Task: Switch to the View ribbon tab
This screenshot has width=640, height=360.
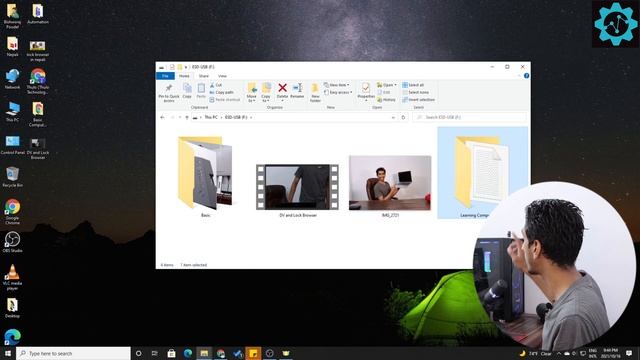Action: point(222,76)
